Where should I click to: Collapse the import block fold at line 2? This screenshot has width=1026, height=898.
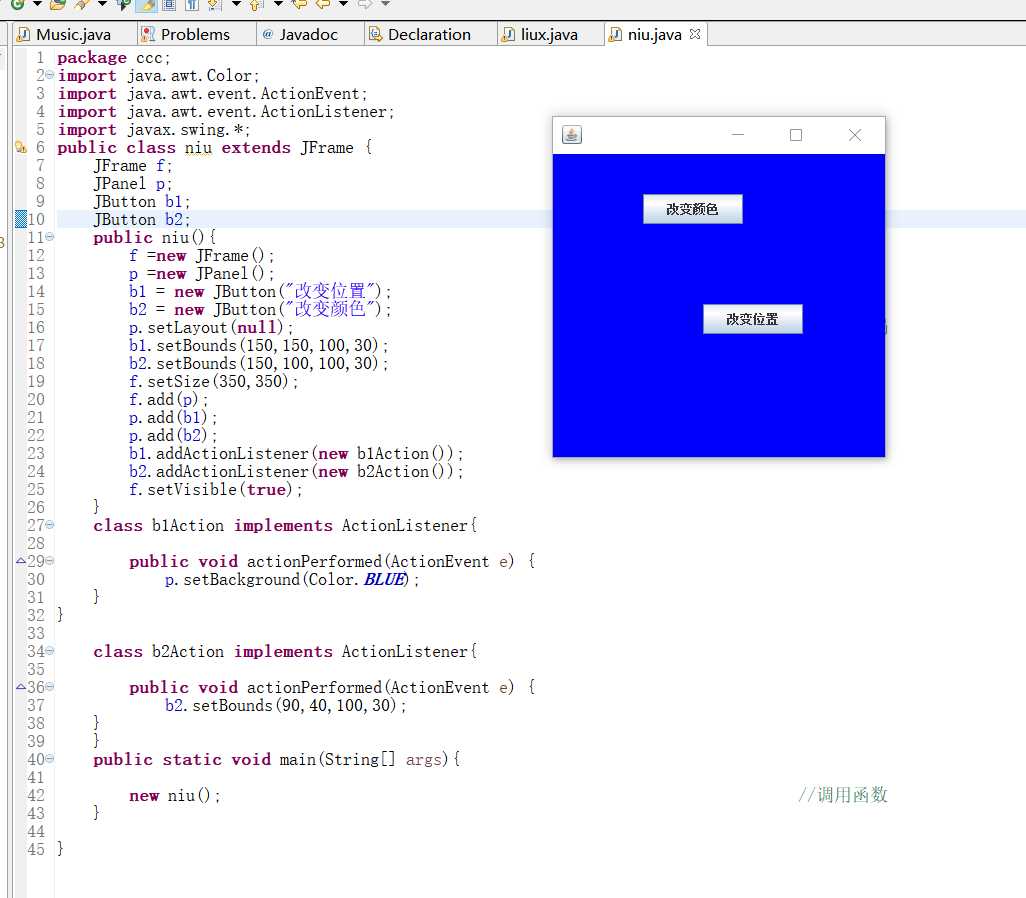coord(50,75)
